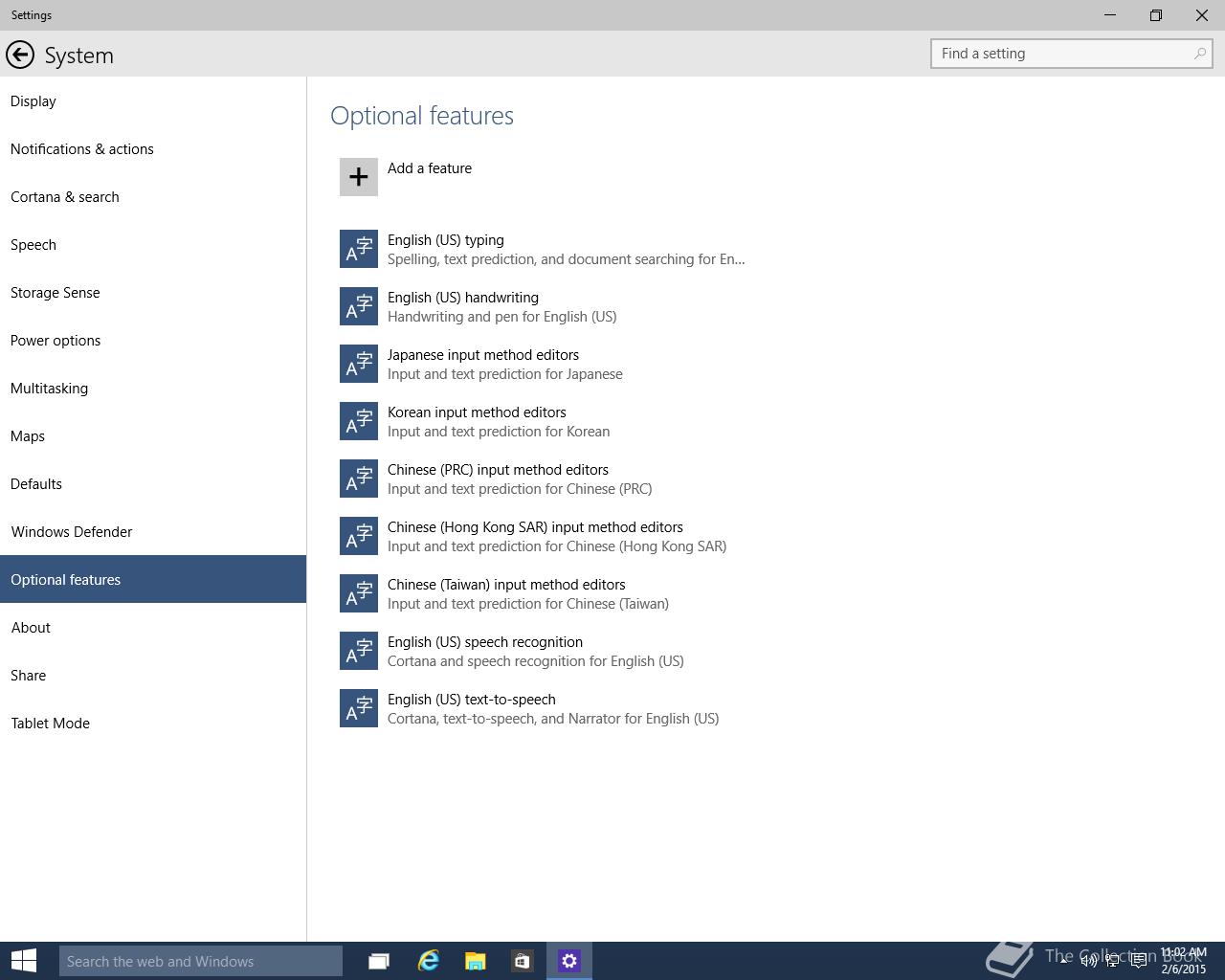This screenshot has height=980, width=1225.
Task: Click the plus icon for Add a feature
Action: click(x=359, y=177)
